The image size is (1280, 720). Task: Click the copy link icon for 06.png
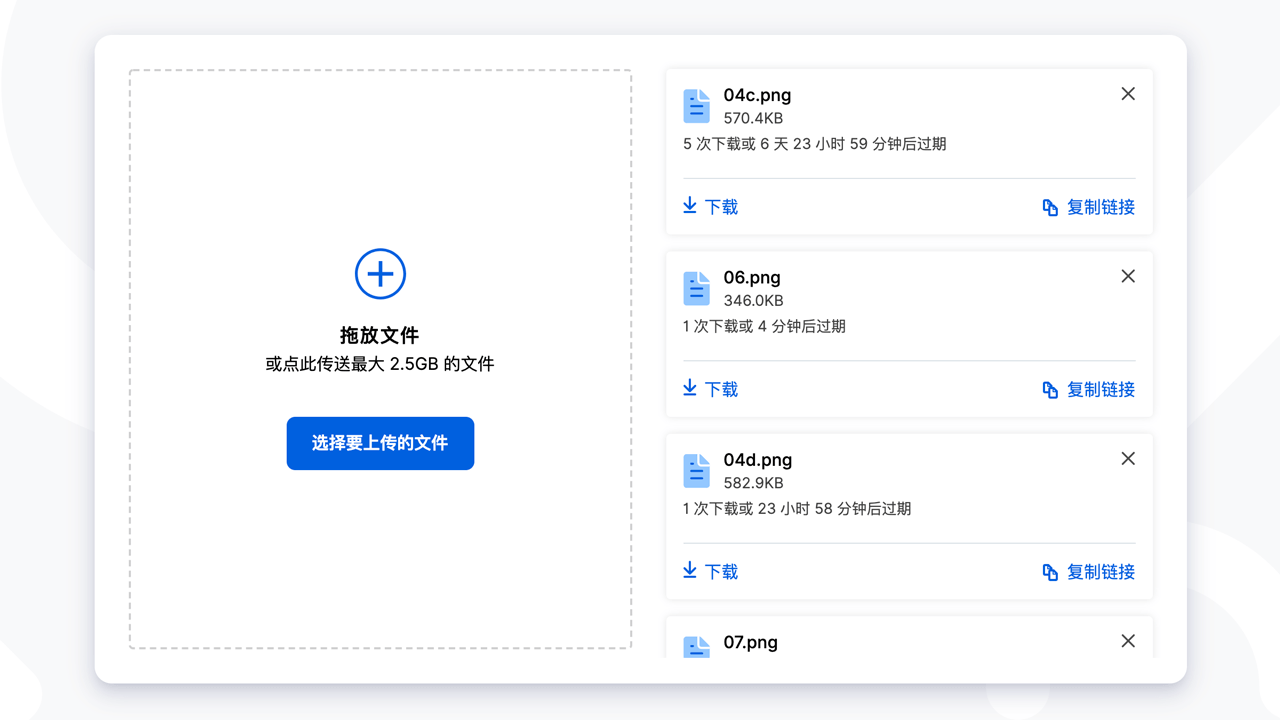click(1050, 390)
